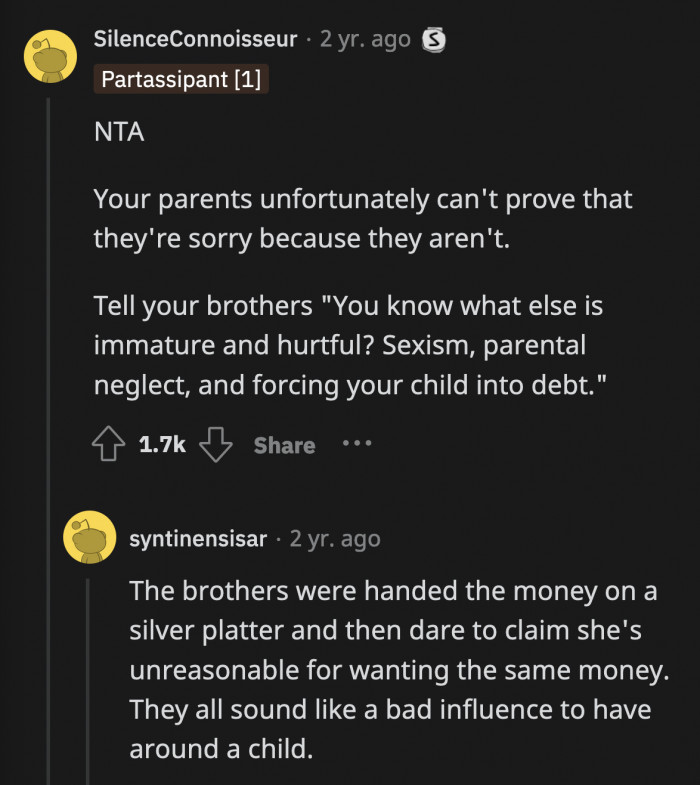Open syntinensisar's avatar
Screen dimensions: 700x785
coord(90,537)
